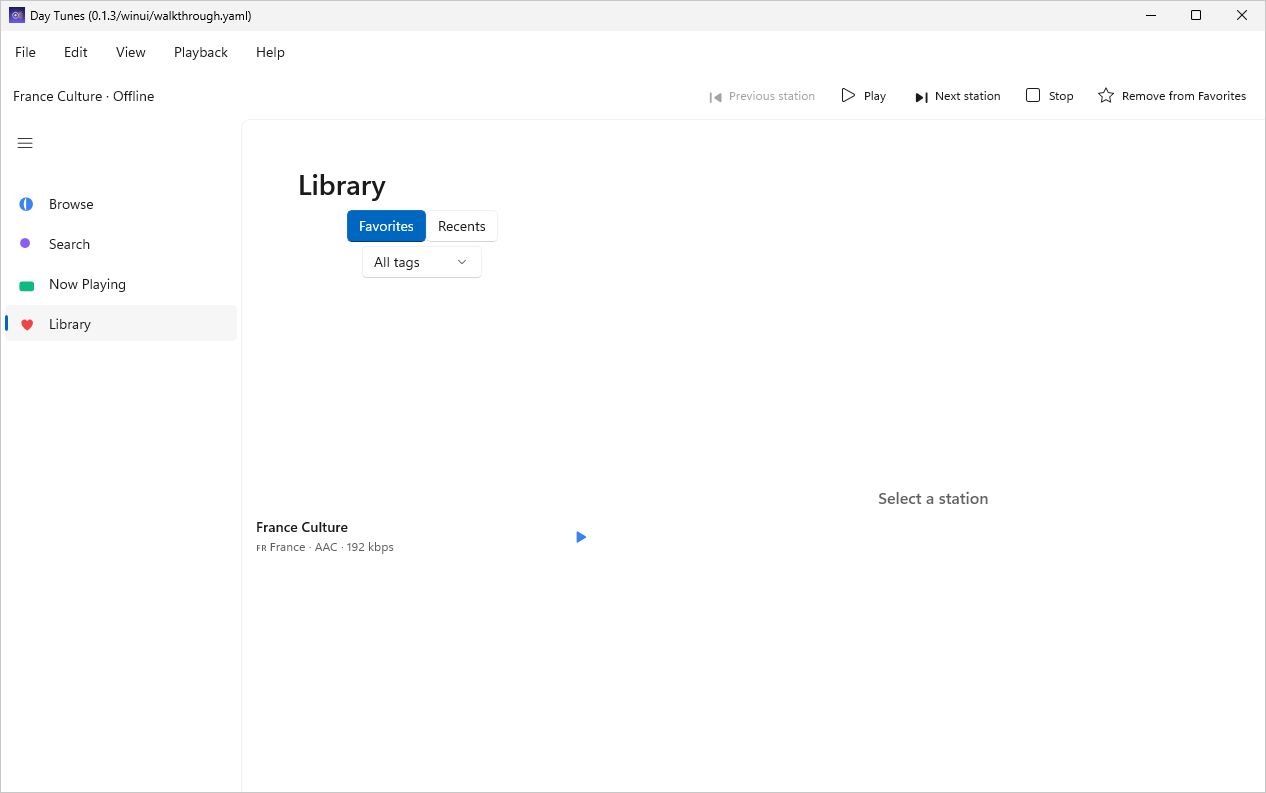Open the Playback menu
Viewport: 1266px width, 793px height.
coord(201,52)
